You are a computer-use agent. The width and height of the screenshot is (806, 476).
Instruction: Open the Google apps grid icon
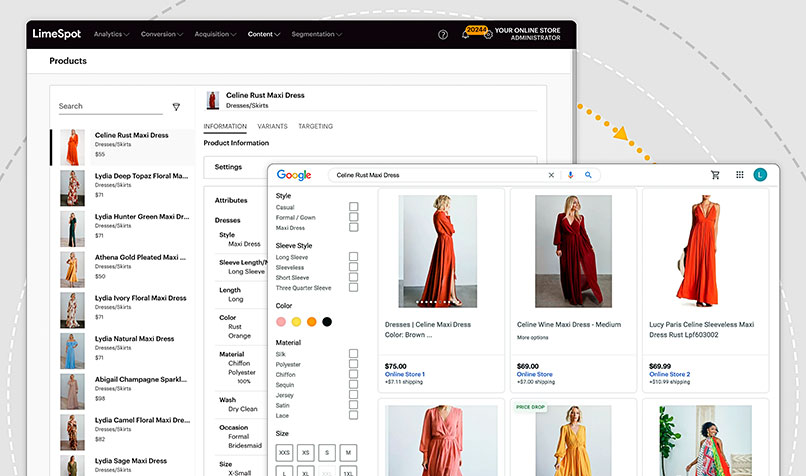pyautogui.click(x=740, y=175)
